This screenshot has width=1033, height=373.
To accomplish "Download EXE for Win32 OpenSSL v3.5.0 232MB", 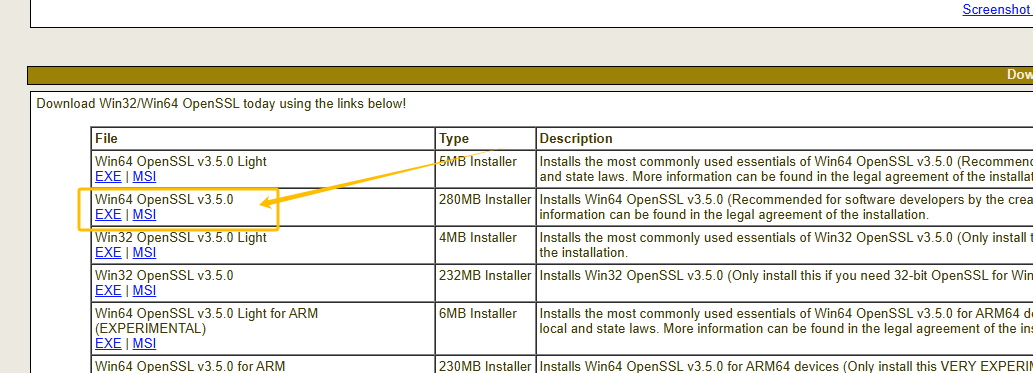I will 108,291.
